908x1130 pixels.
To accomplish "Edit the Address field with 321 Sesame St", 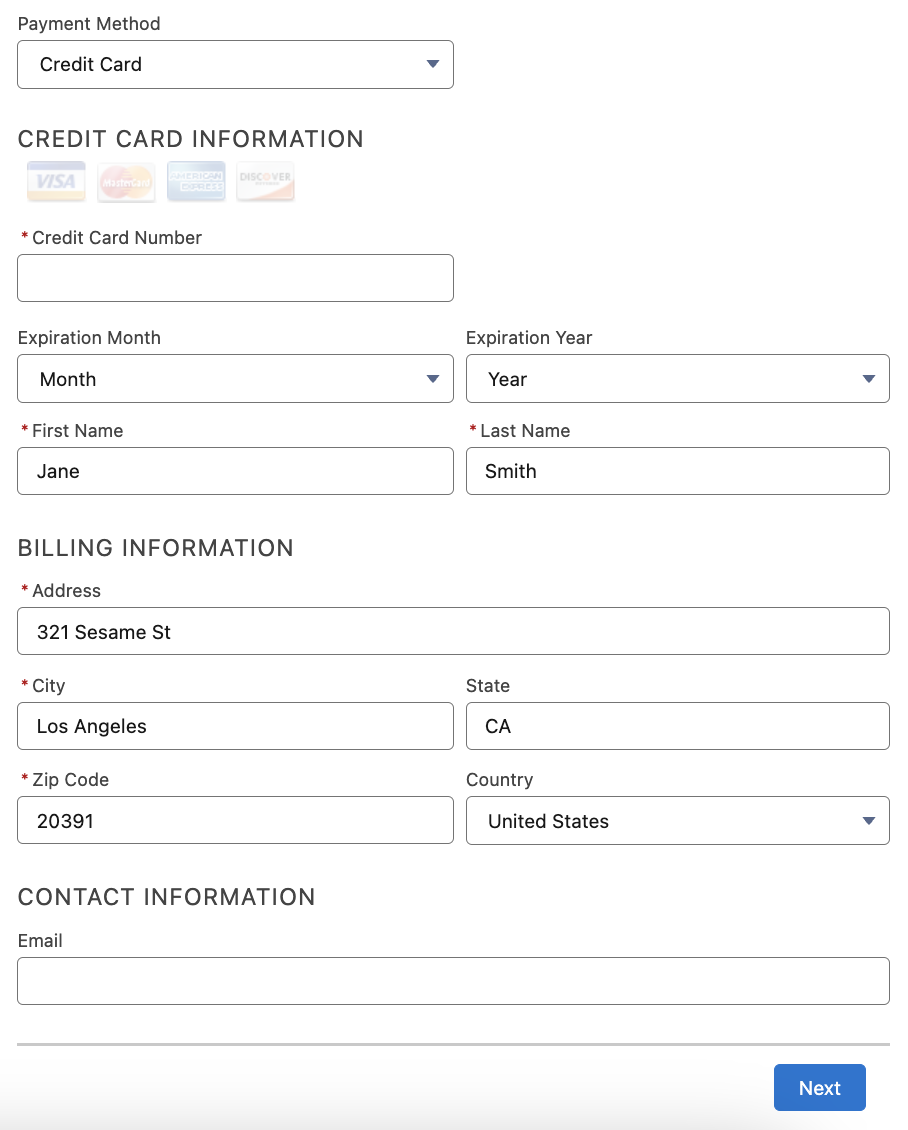I will pyautogui.click(x=453, y=632).
